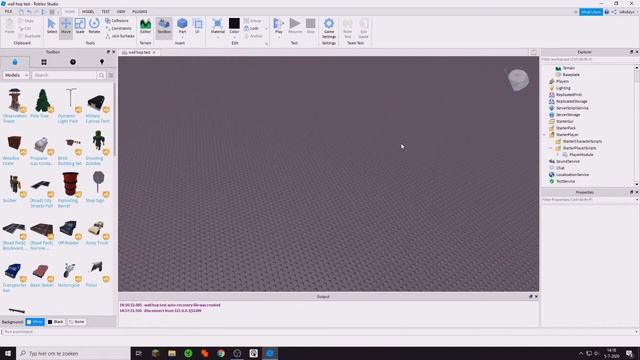Image resolution: width=640 pixels, height=360 pixels.
Task: Click the What's New button
Action: [591, 12]
